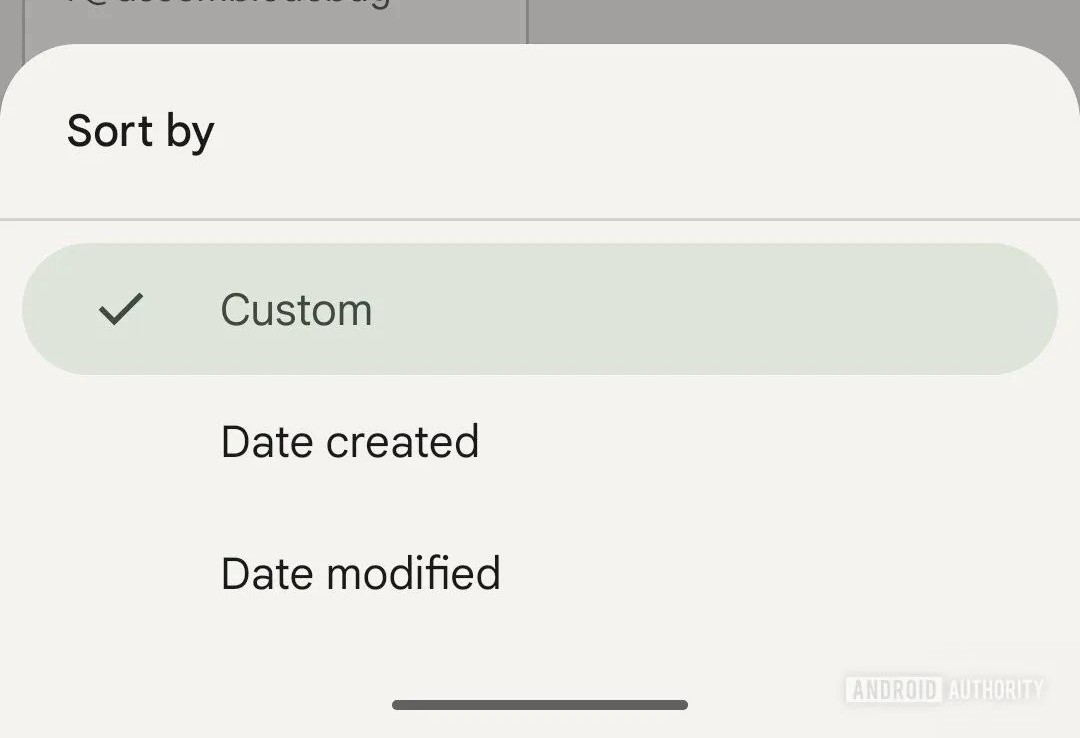Choose Date created sorting

(350, 442)
